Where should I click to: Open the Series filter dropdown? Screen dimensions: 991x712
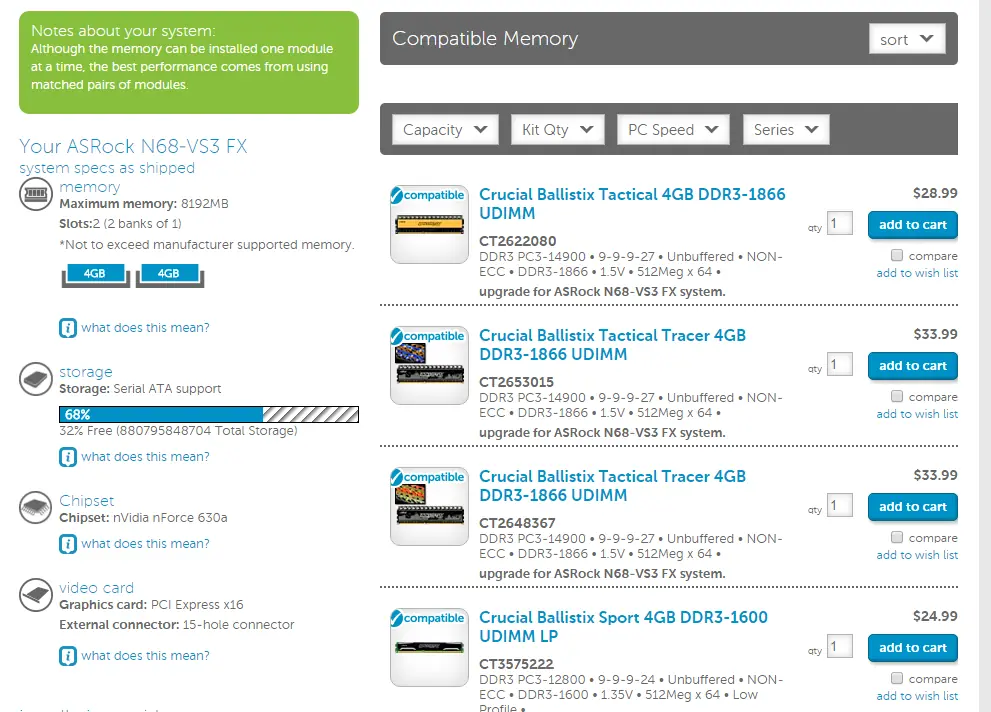[786, 130]
